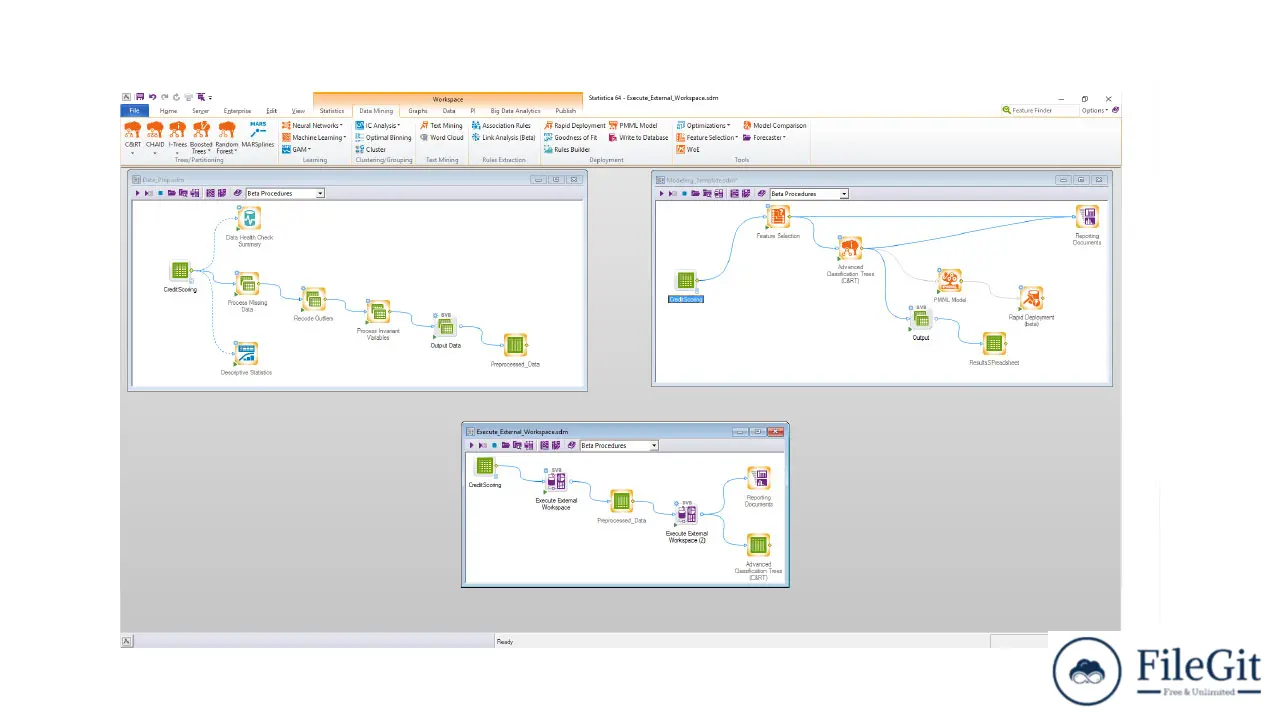This screenshot has height=720, width=1280.
Task: Expand the Neural Networks dropdown
Action: click(x=313, y=125)
